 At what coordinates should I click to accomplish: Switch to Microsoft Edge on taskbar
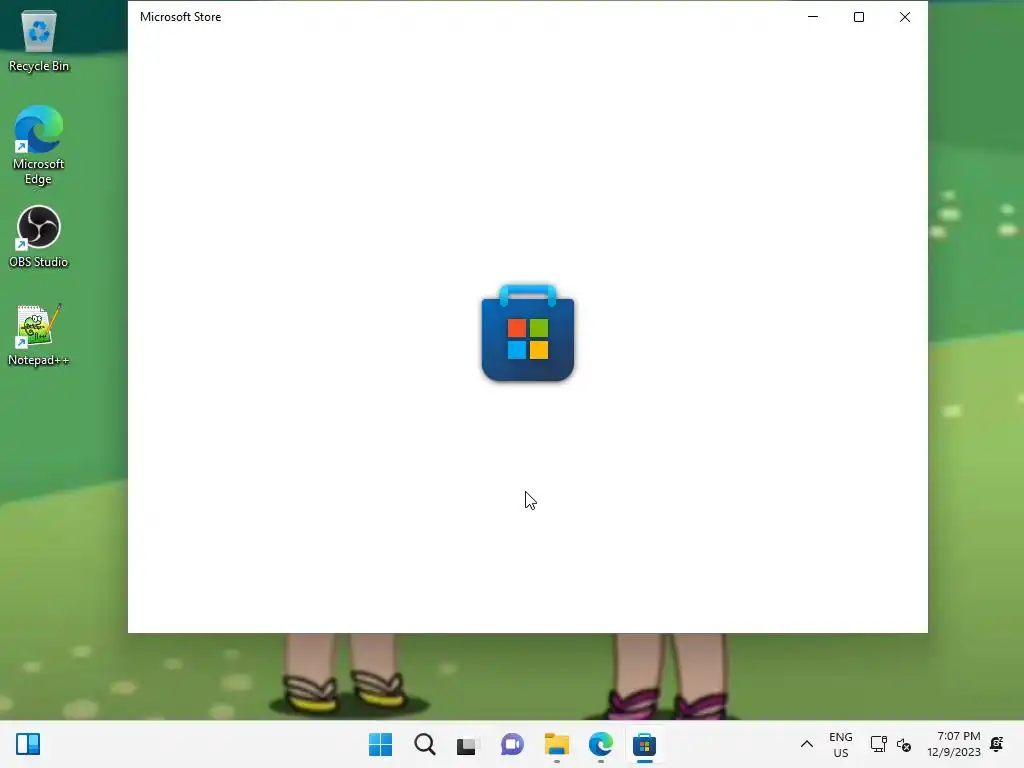click(600, 744)
